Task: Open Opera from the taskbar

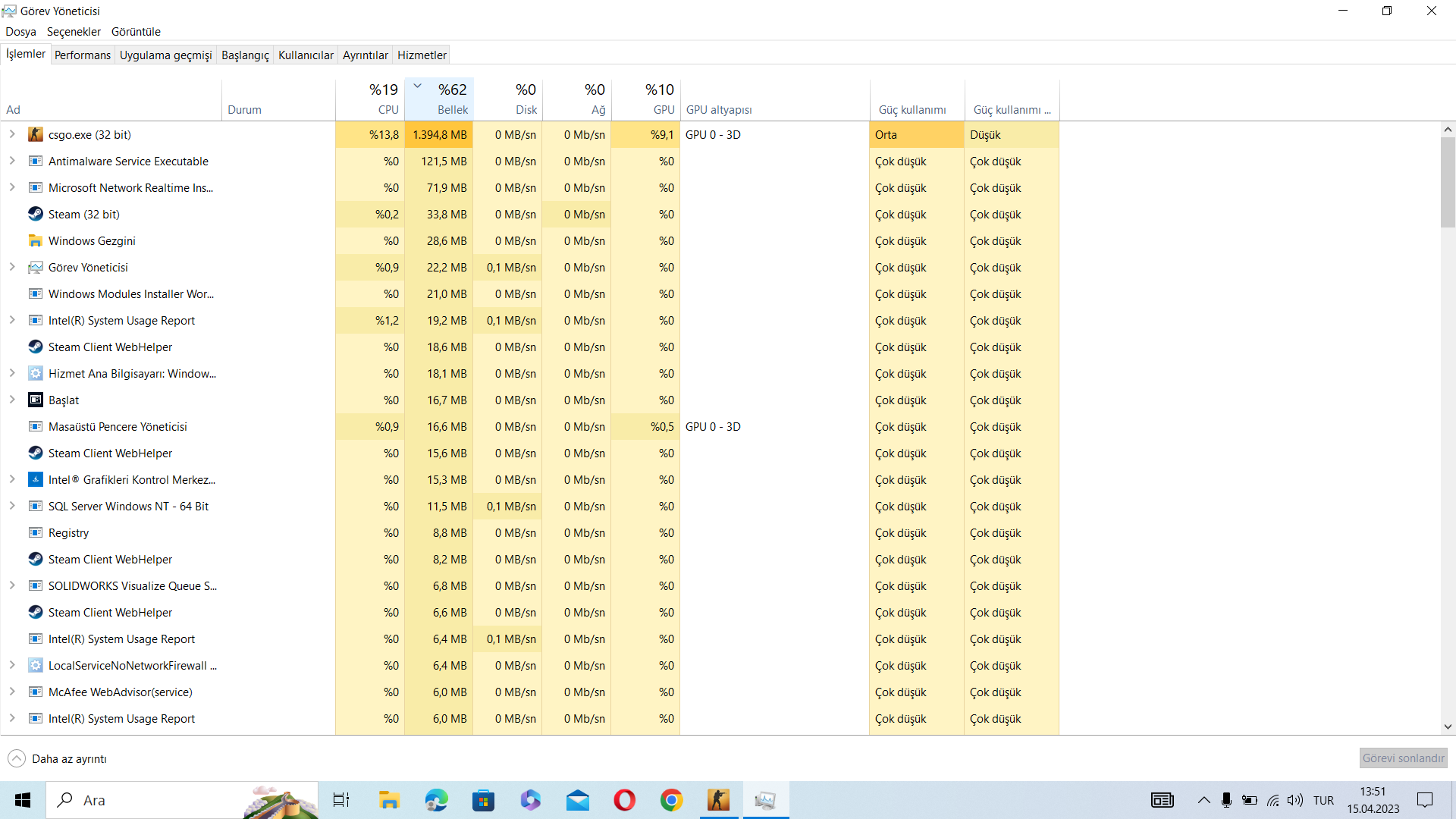Action: [624, 800]
